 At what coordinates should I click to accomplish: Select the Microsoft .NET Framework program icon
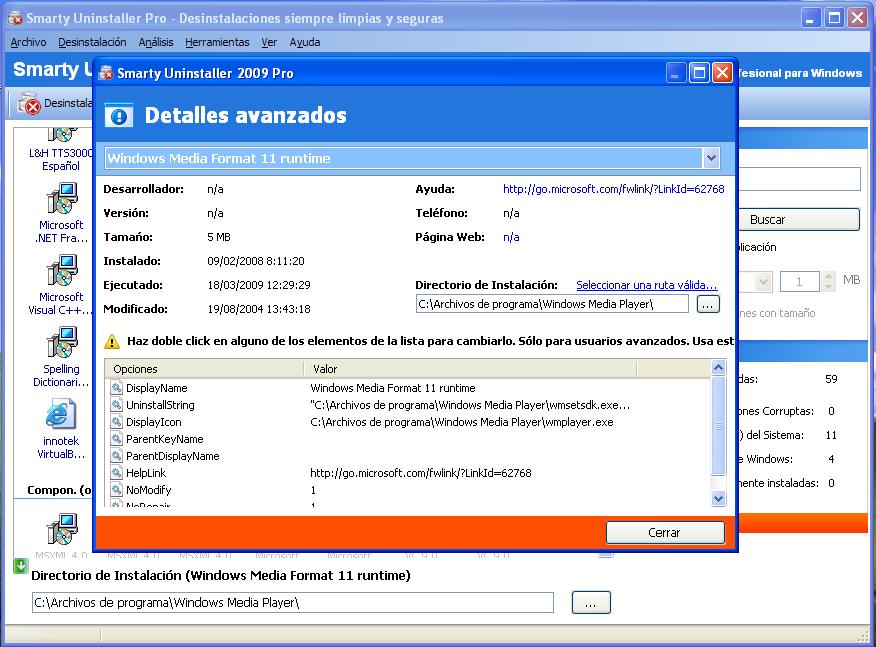click(61, 199)
